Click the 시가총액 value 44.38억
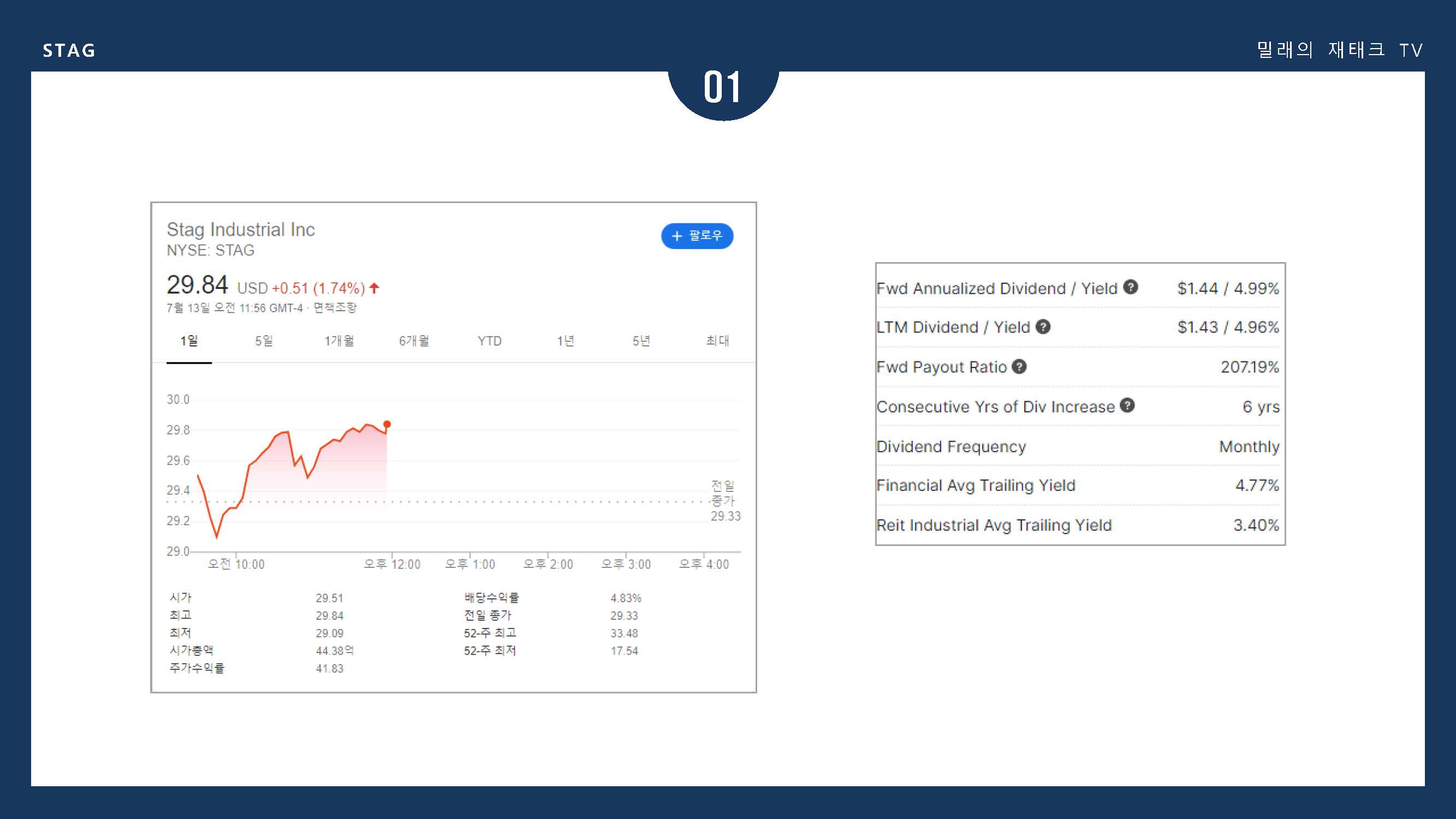Image resolution: width=1456 pixels, height=819 pixels. (x=335, y=651)
